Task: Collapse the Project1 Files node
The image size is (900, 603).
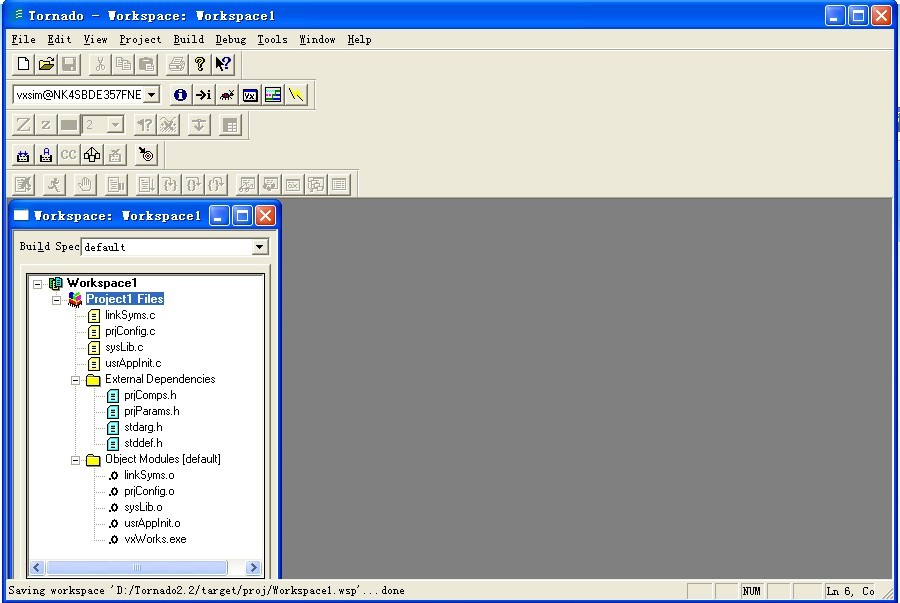Action: pos(56,299)
